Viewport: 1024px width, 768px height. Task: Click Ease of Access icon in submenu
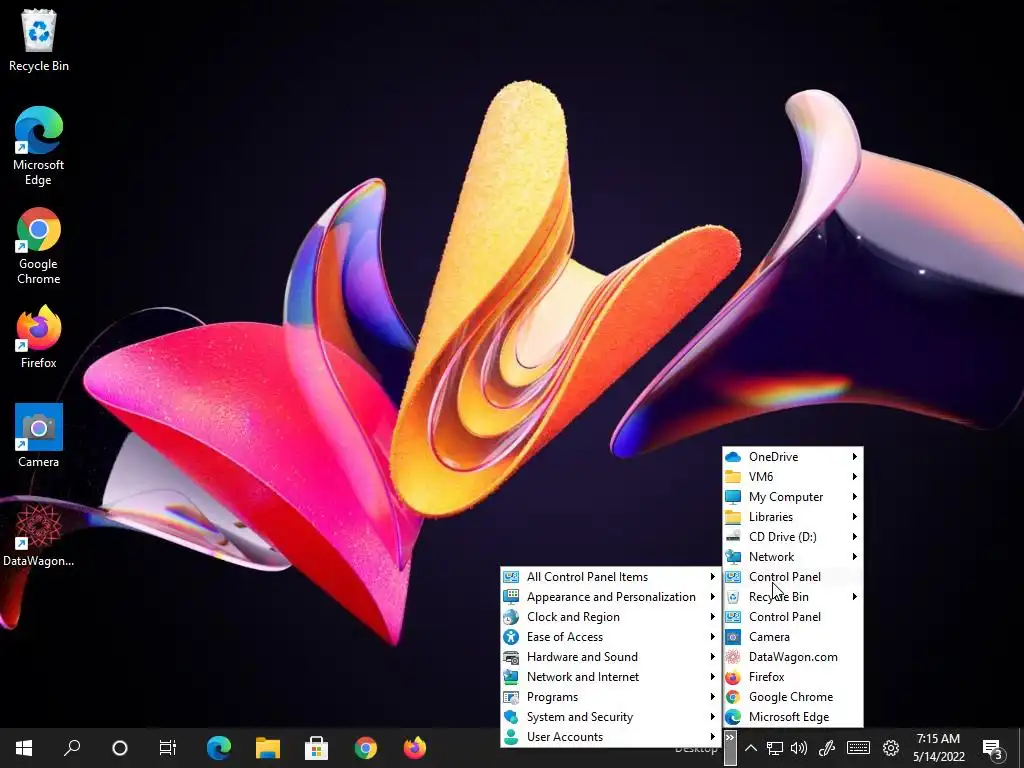[x=511, y=637]
